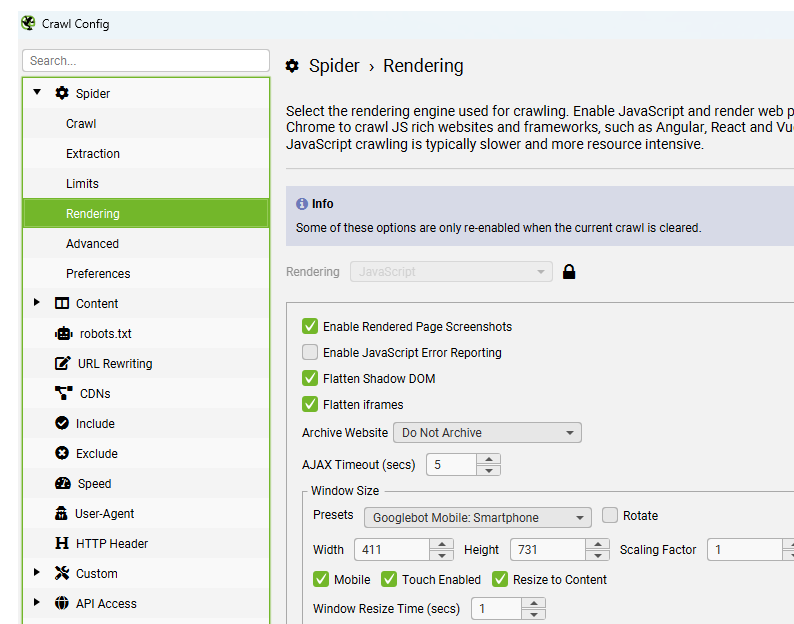The image size is (794, 624).
Task: Disable Rendered Page Screenshots checkbox
Action: (310, 327)
